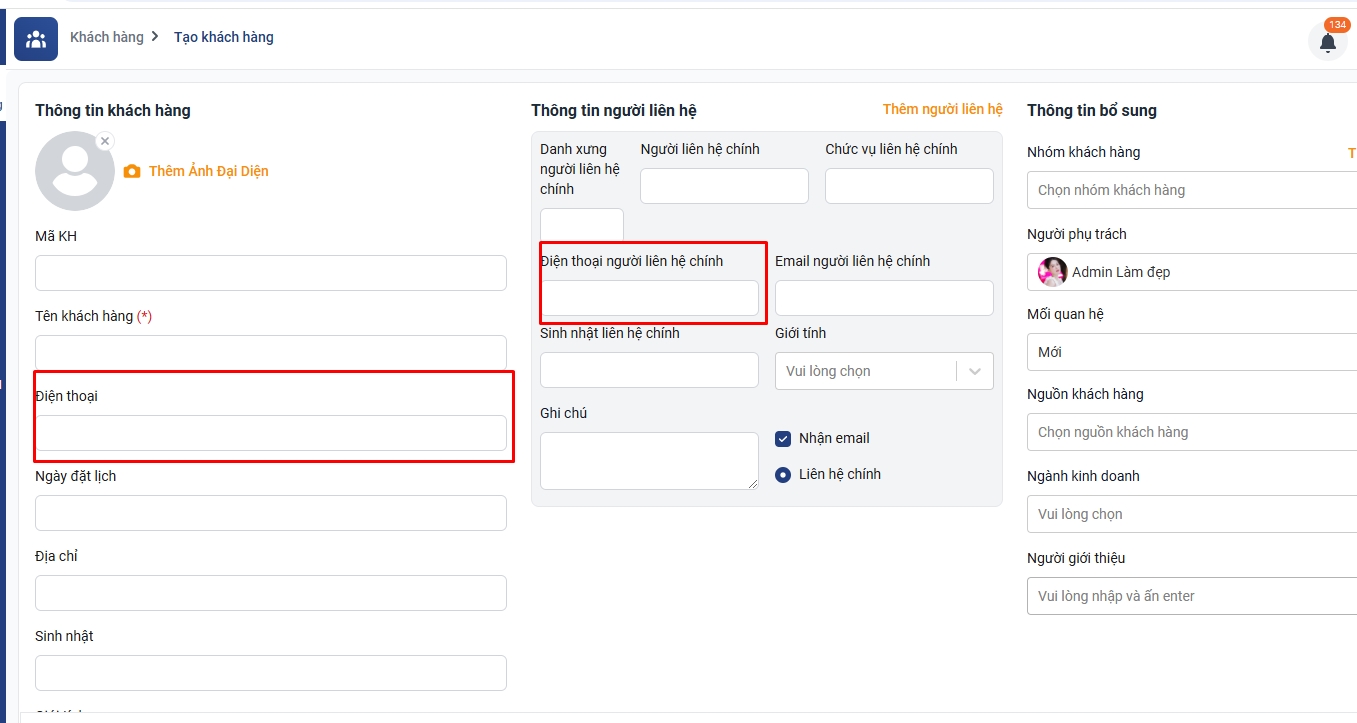Viewport: 1357px width, 723px height.
Task: Click the Mã KH input field
Action: tap(271, 273)
